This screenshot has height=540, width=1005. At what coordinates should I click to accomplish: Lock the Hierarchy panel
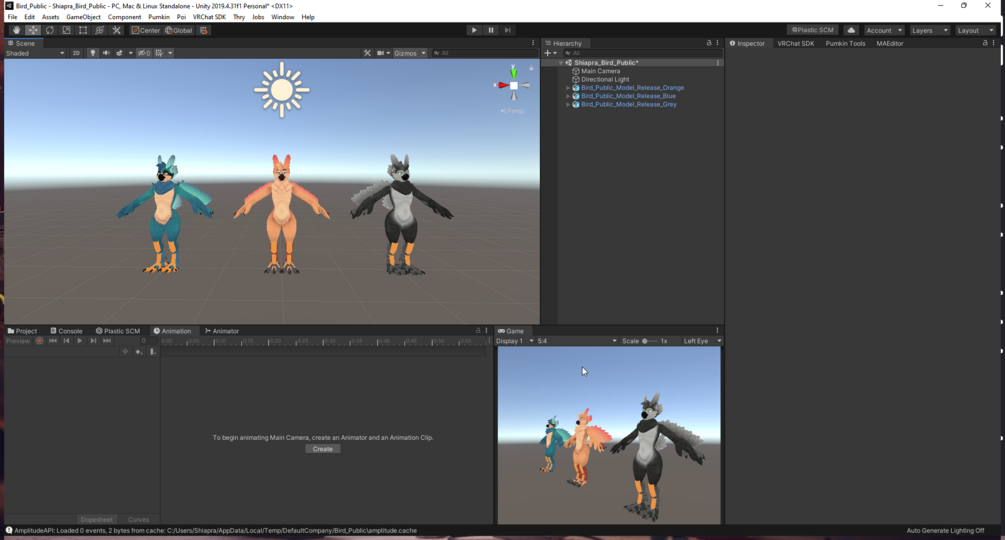(709, 43)
